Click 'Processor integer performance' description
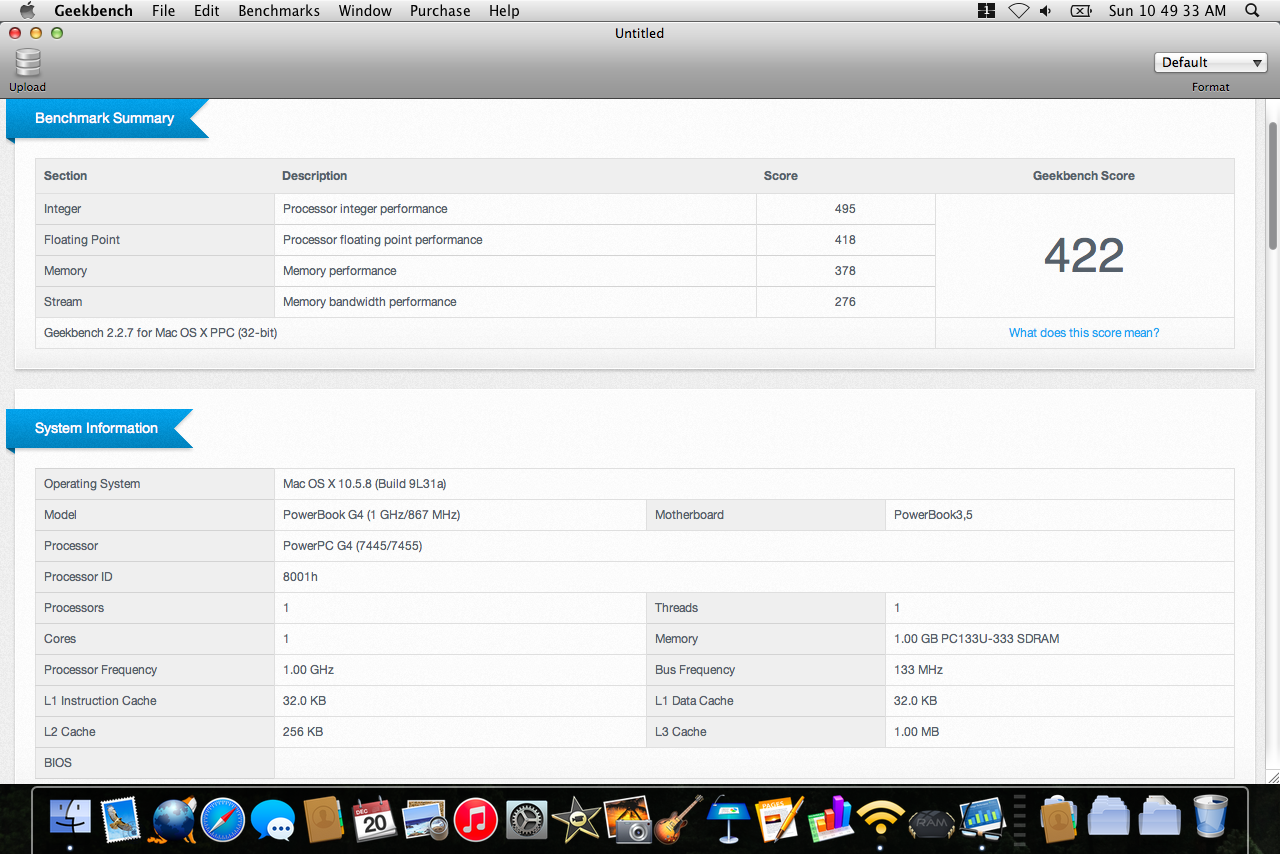Viewport: 1280px width, 854px height. pyautogui.click(x=365, y=209)
